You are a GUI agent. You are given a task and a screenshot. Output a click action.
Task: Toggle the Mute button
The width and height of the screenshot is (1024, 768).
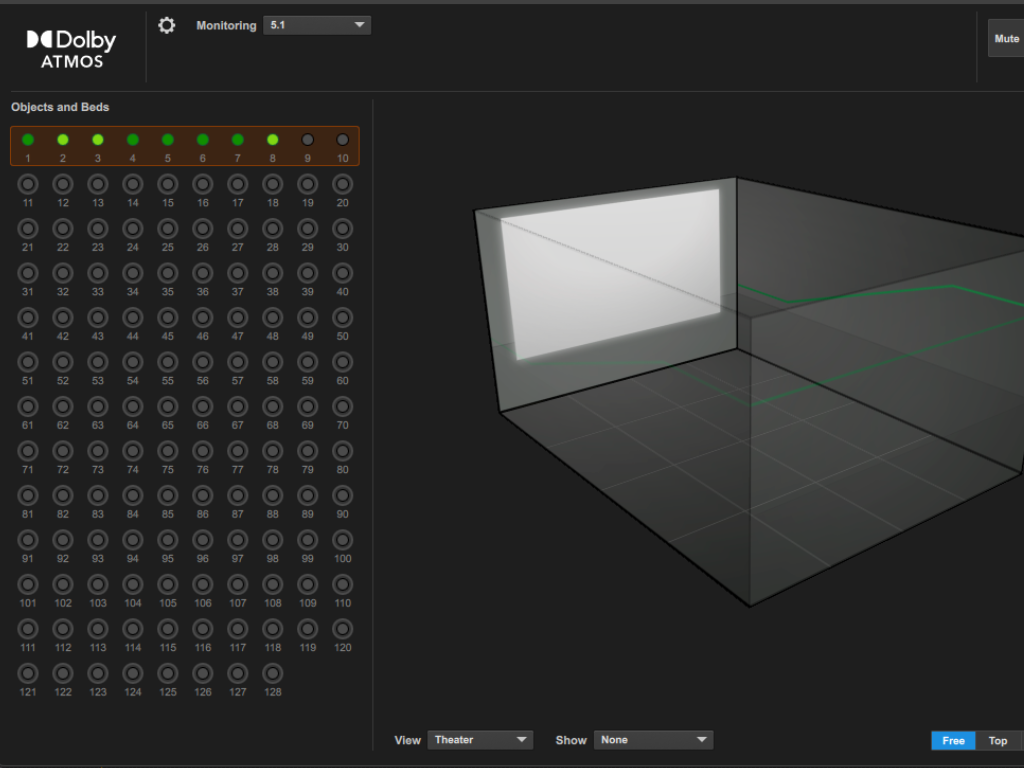point(1006,39)
